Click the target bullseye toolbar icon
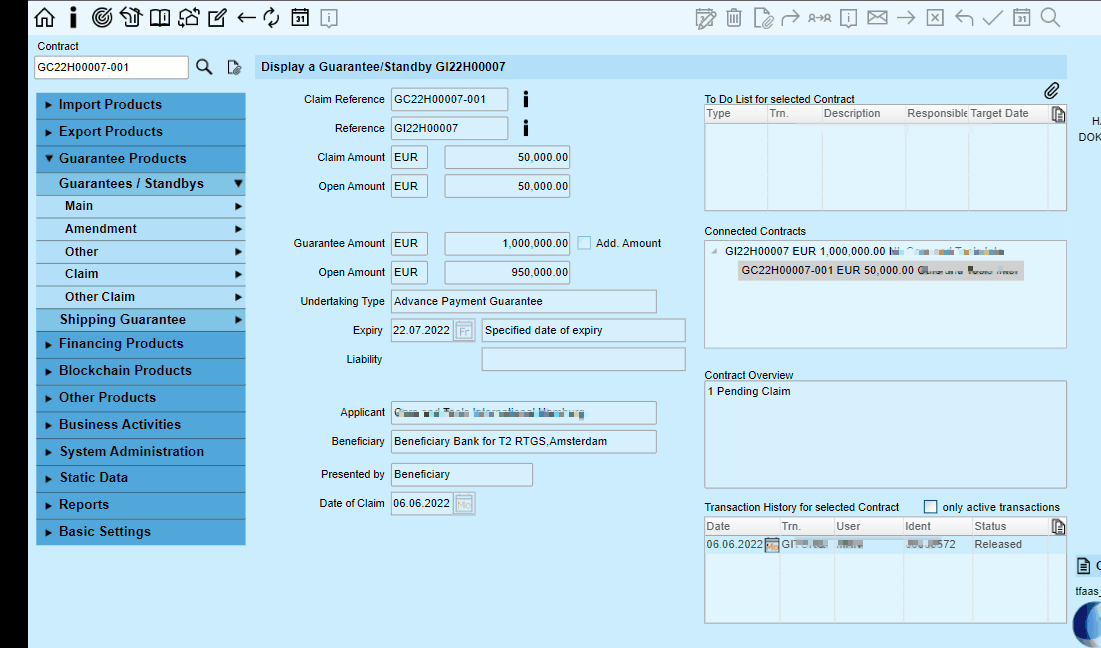The height and width of the screenshot is (648, 1101). click(x=103, y=18)
